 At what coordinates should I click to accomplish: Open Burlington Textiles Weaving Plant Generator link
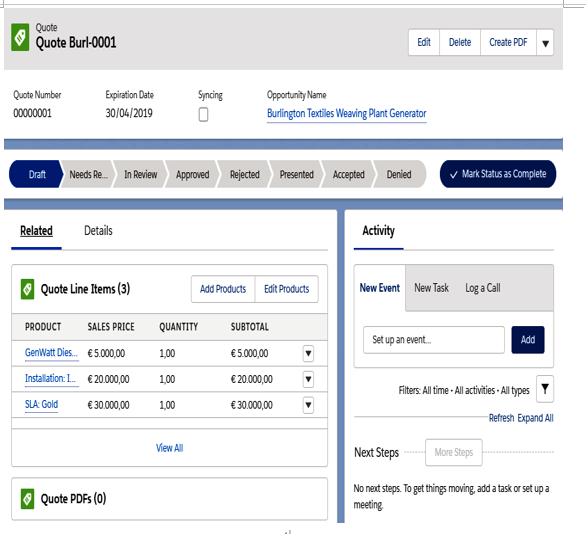point(346,113)
